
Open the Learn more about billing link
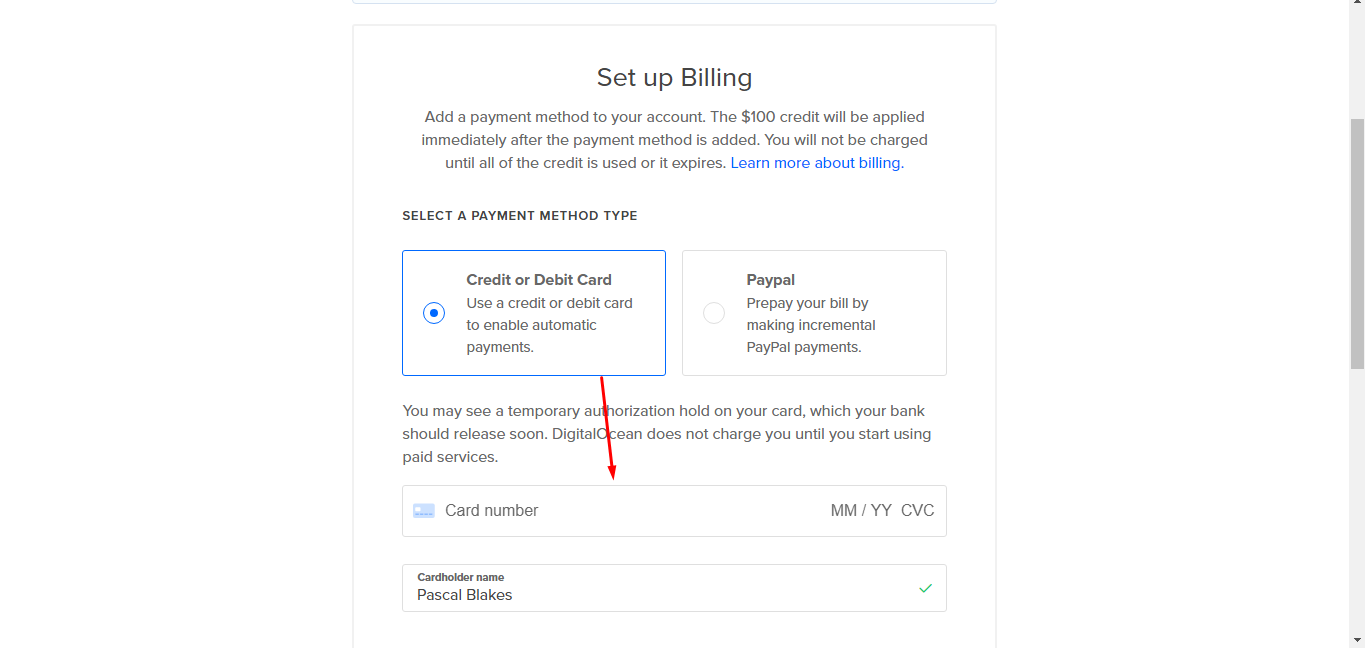pyautogui.click(x=816, y=163)
